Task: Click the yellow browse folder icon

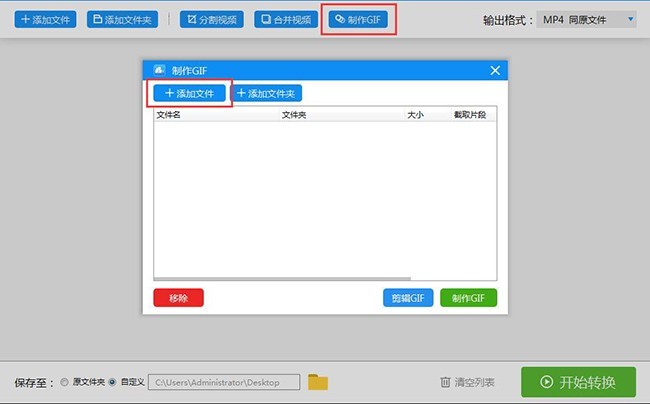Action: (318, 382)
